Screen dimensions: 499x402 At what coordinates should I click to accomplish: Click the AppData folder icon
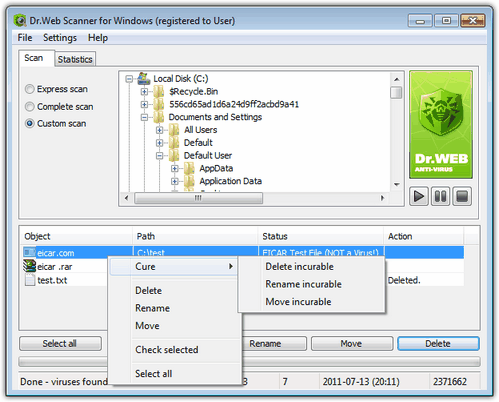pos(189,168)
